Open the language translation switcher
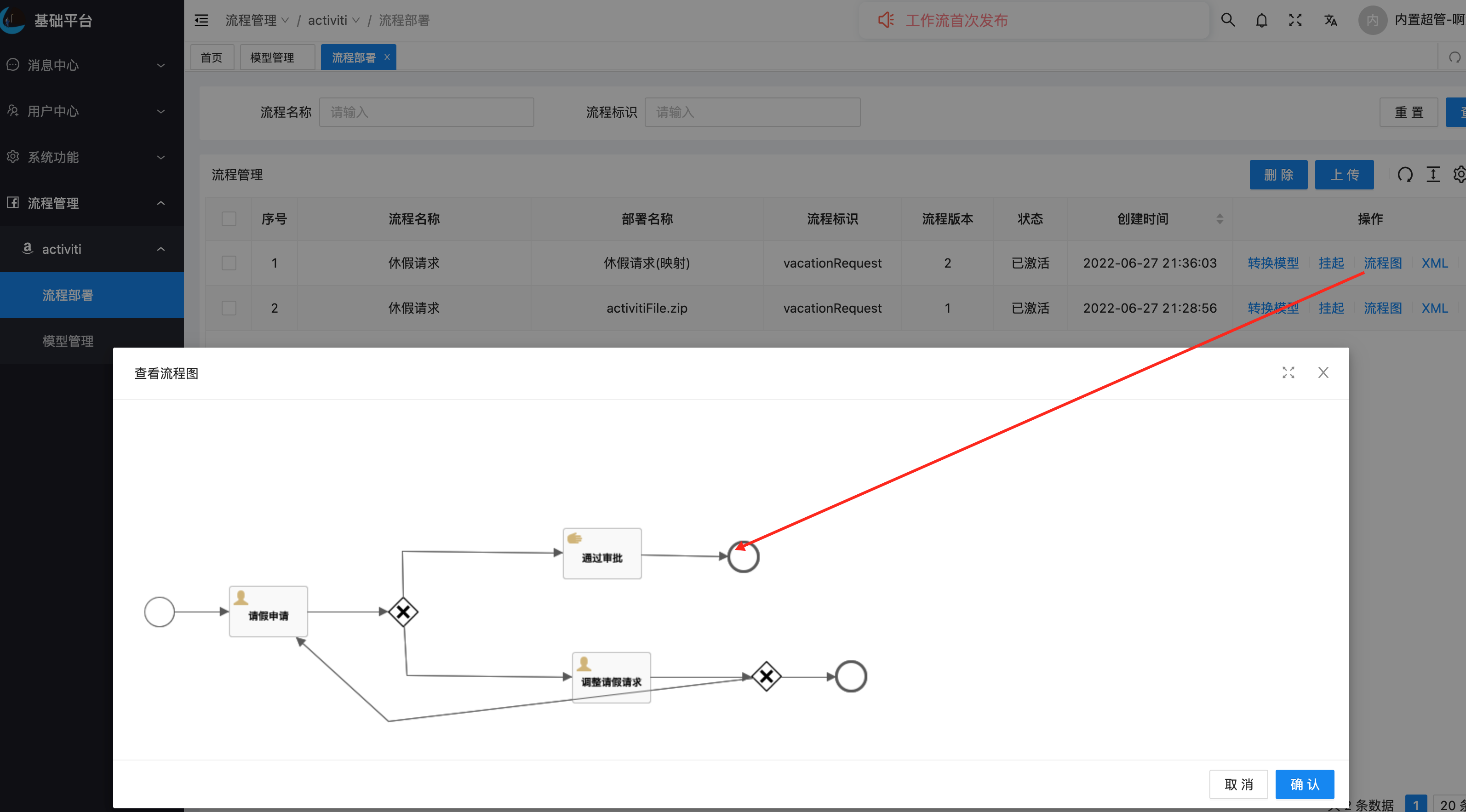This screenshot has width=1466, height=812. point(1330,21)
